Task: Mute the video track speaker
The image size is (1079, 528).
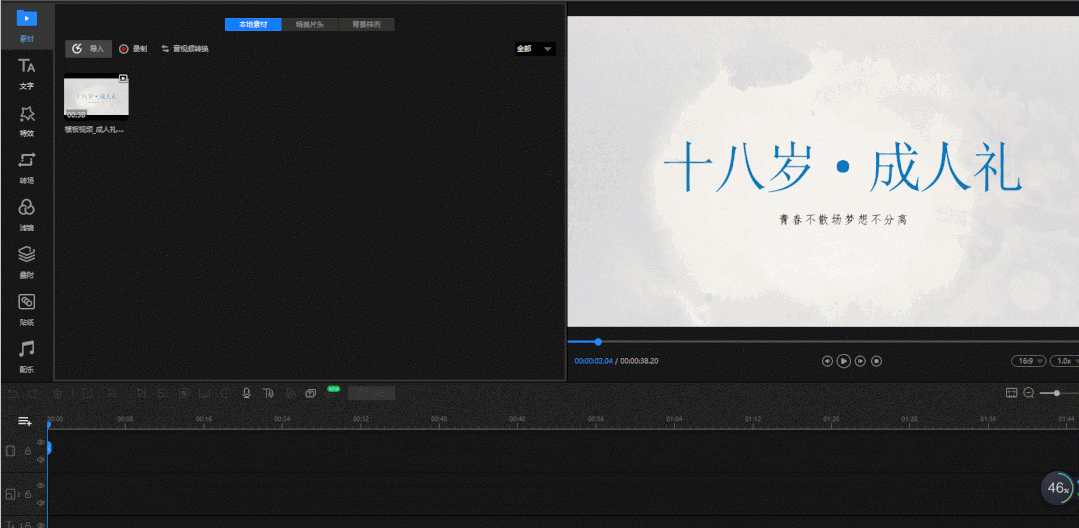Action: click(x=41, y=459)
